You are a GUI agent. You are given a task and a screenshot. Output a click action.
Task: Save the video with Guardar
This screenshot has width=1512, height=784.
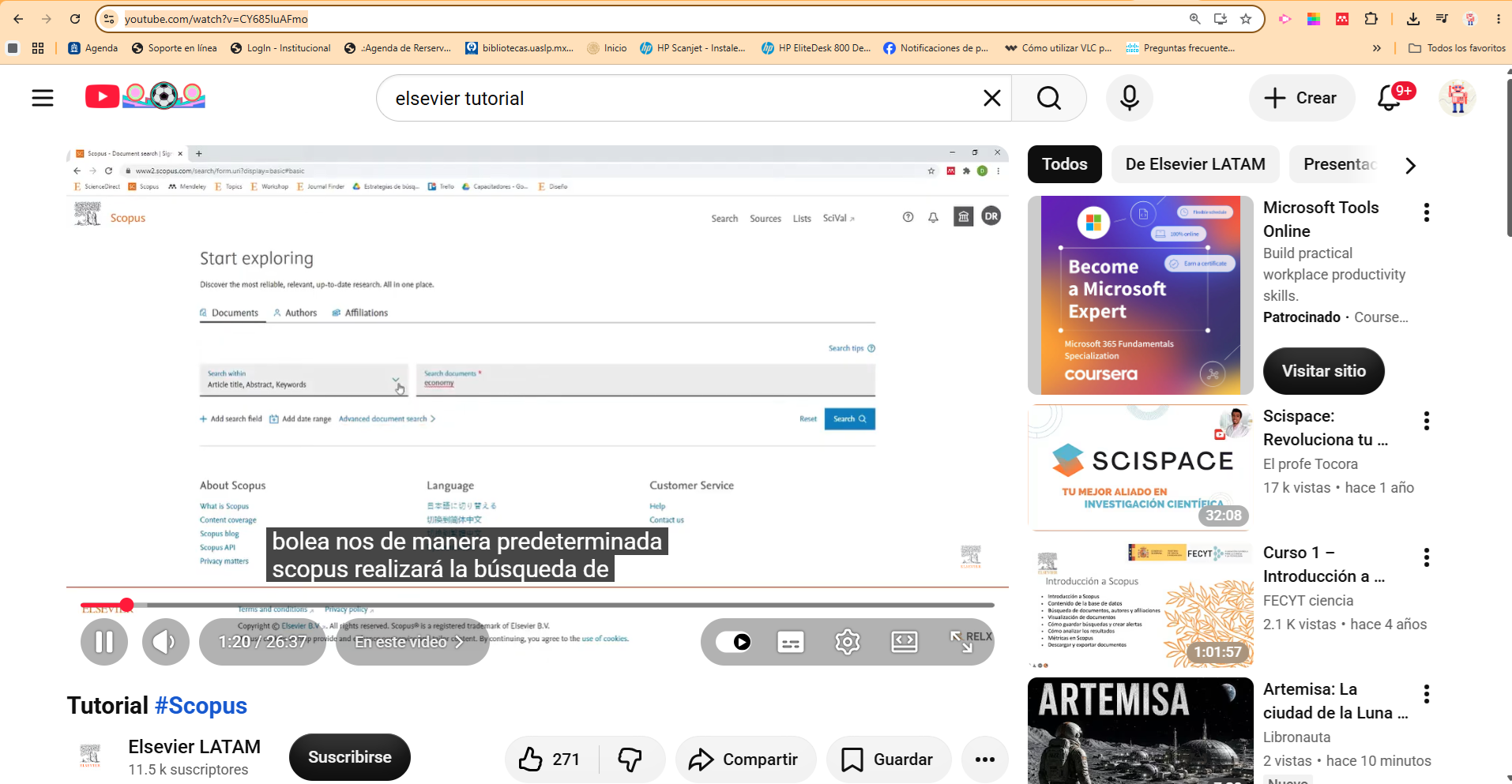tap(889, 760)
